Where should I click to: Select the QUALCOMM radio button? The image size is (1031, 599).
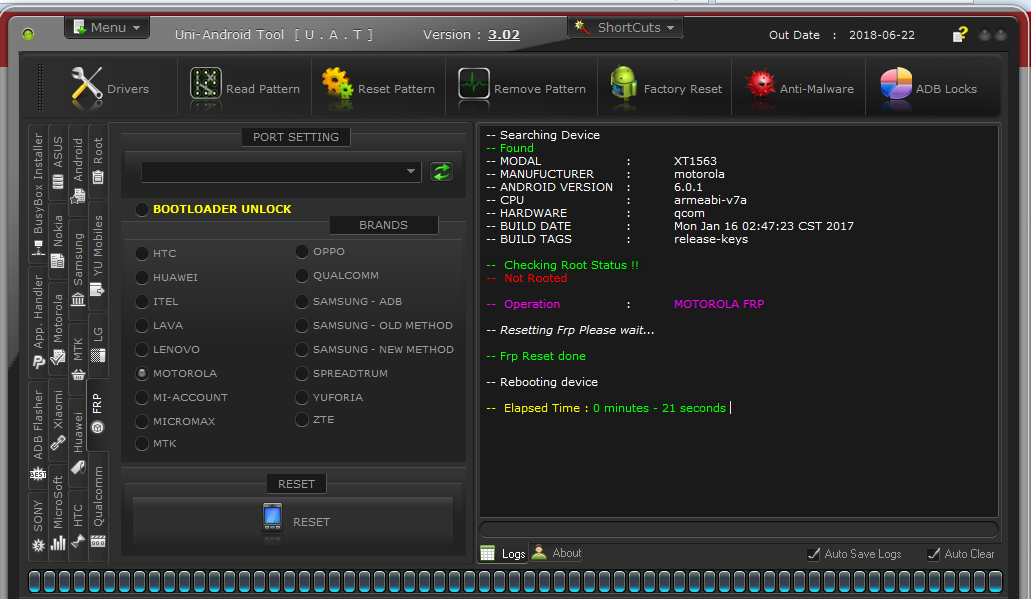(302, 276)
